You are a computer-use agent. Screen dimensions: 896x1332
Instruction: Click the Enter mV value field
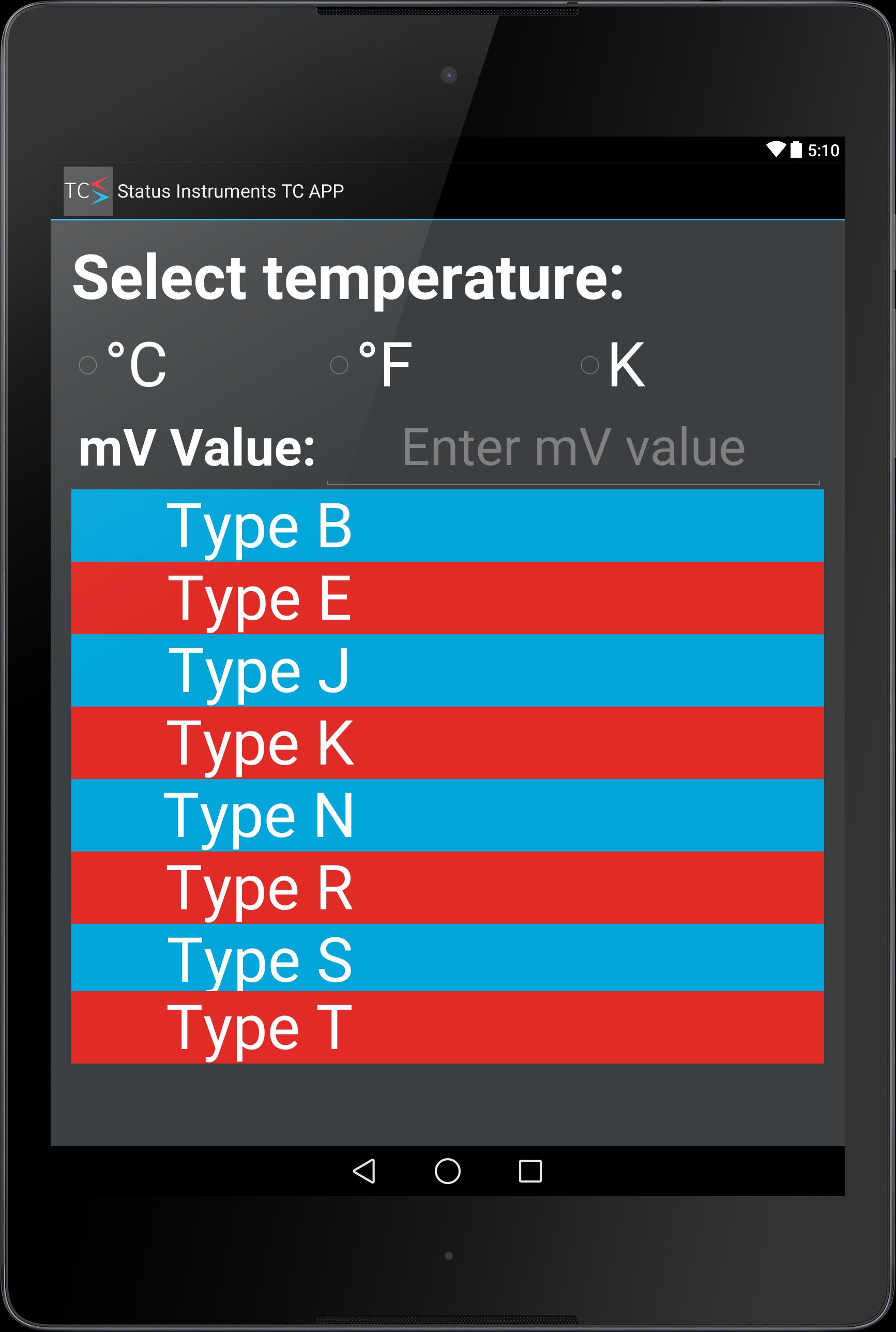pos(572,448)
